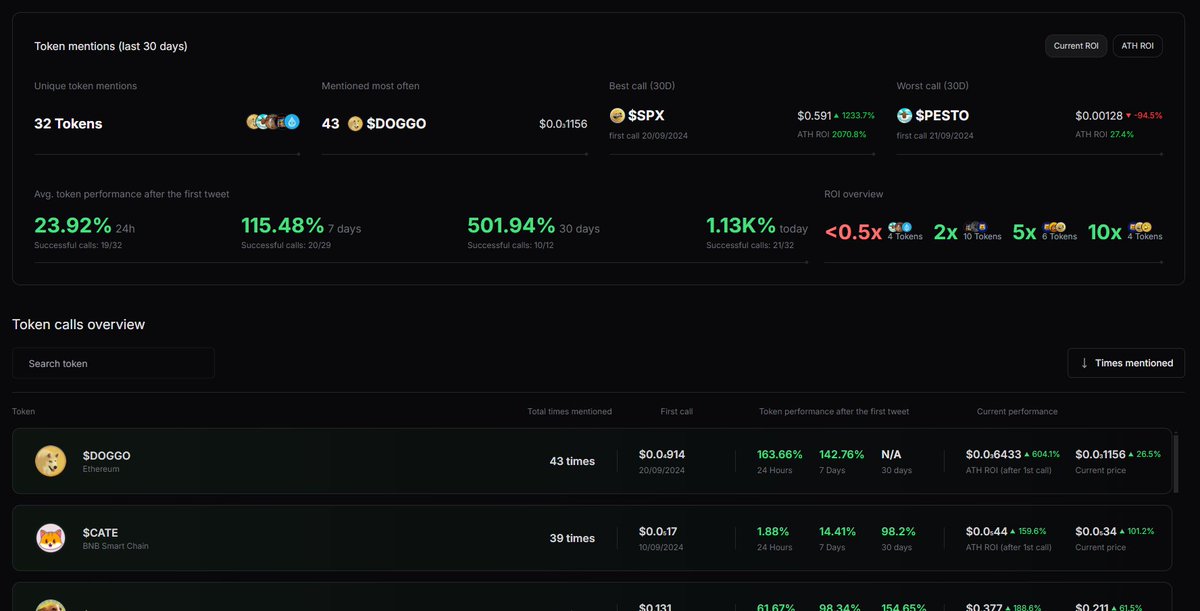
Task: Click the 501.94% 30 days performance value
Action: [511, 225]
